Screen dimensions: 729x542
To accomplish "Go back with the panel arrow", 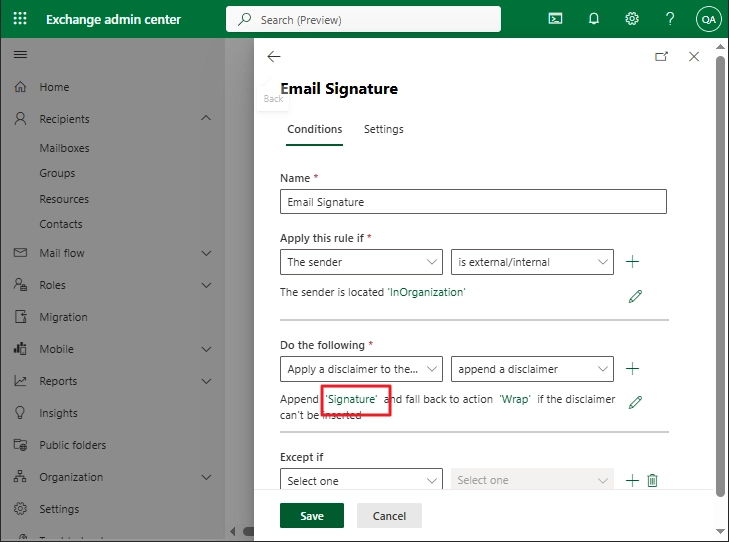I will [274, 57].
